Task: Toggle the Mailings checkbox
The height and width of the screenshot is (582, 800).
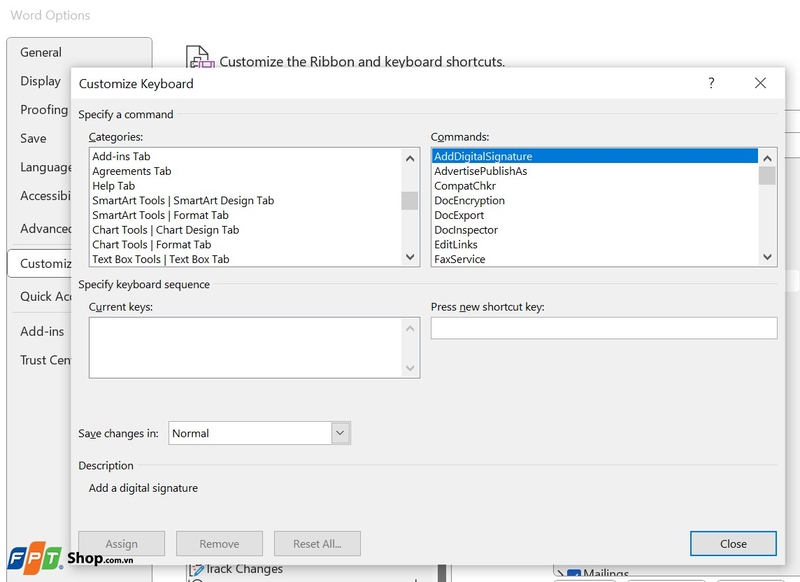Action: point(573,575)
